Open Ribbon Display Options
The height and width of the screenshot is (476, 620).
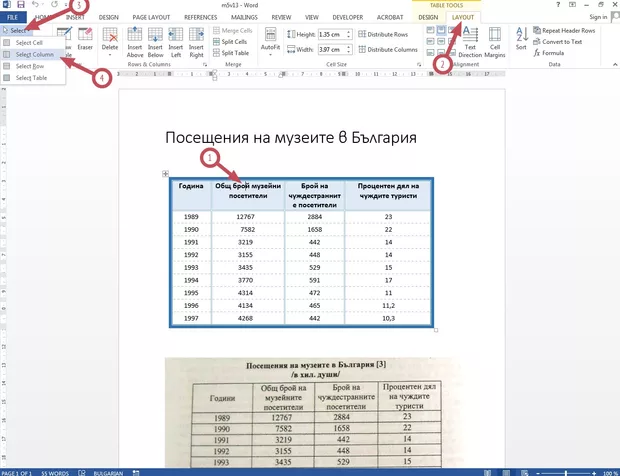(572, 5)
